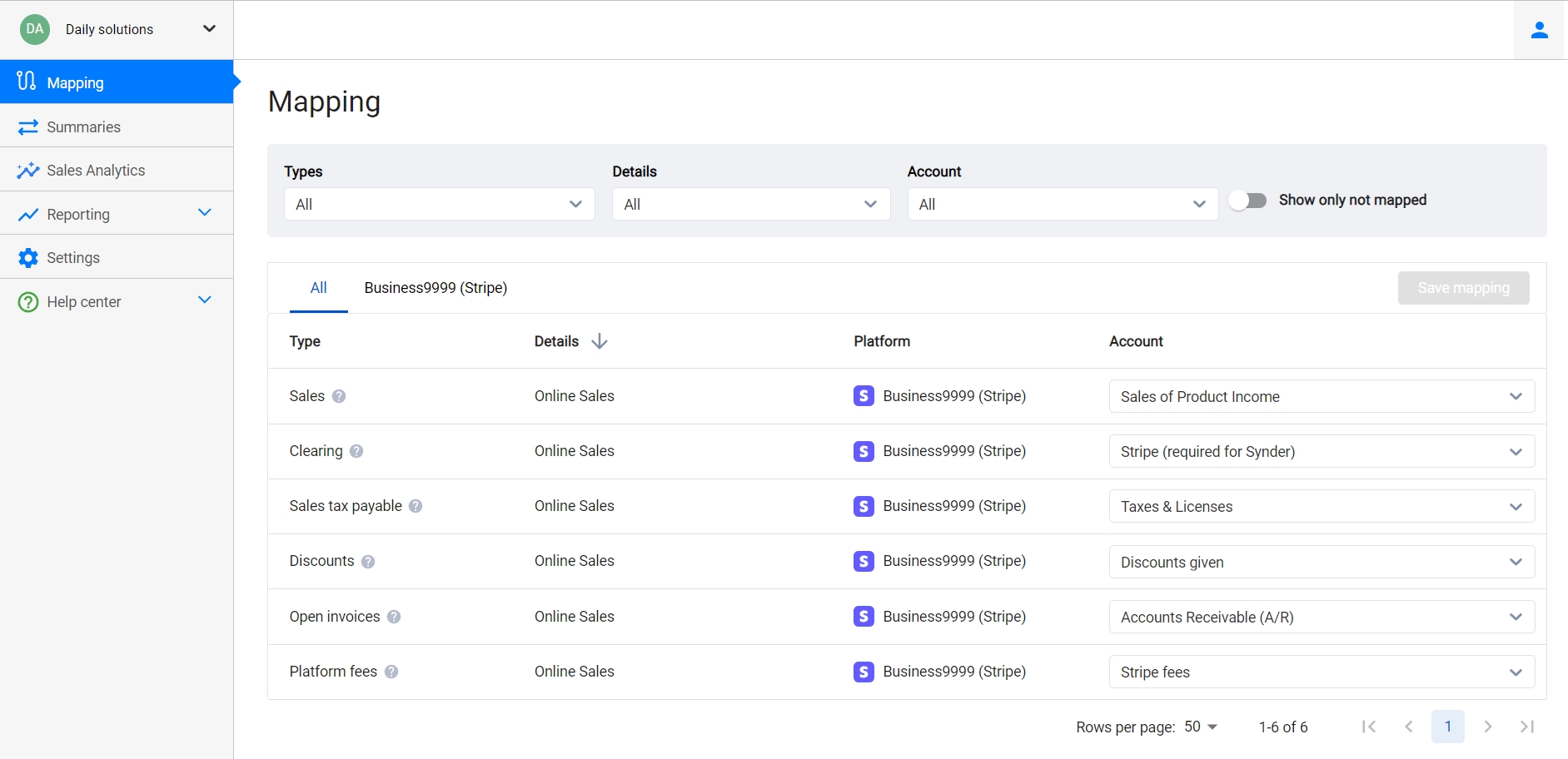The width and height of the screenshot is (1568, 759).
Task: Open Accounts Receivable (A/R) account dropdown
Action: (x=1322, y=617)
